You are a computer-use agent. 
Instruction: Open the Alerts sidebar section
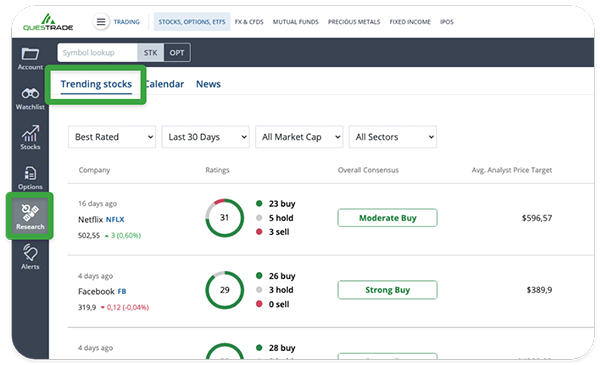pos(30,257)
